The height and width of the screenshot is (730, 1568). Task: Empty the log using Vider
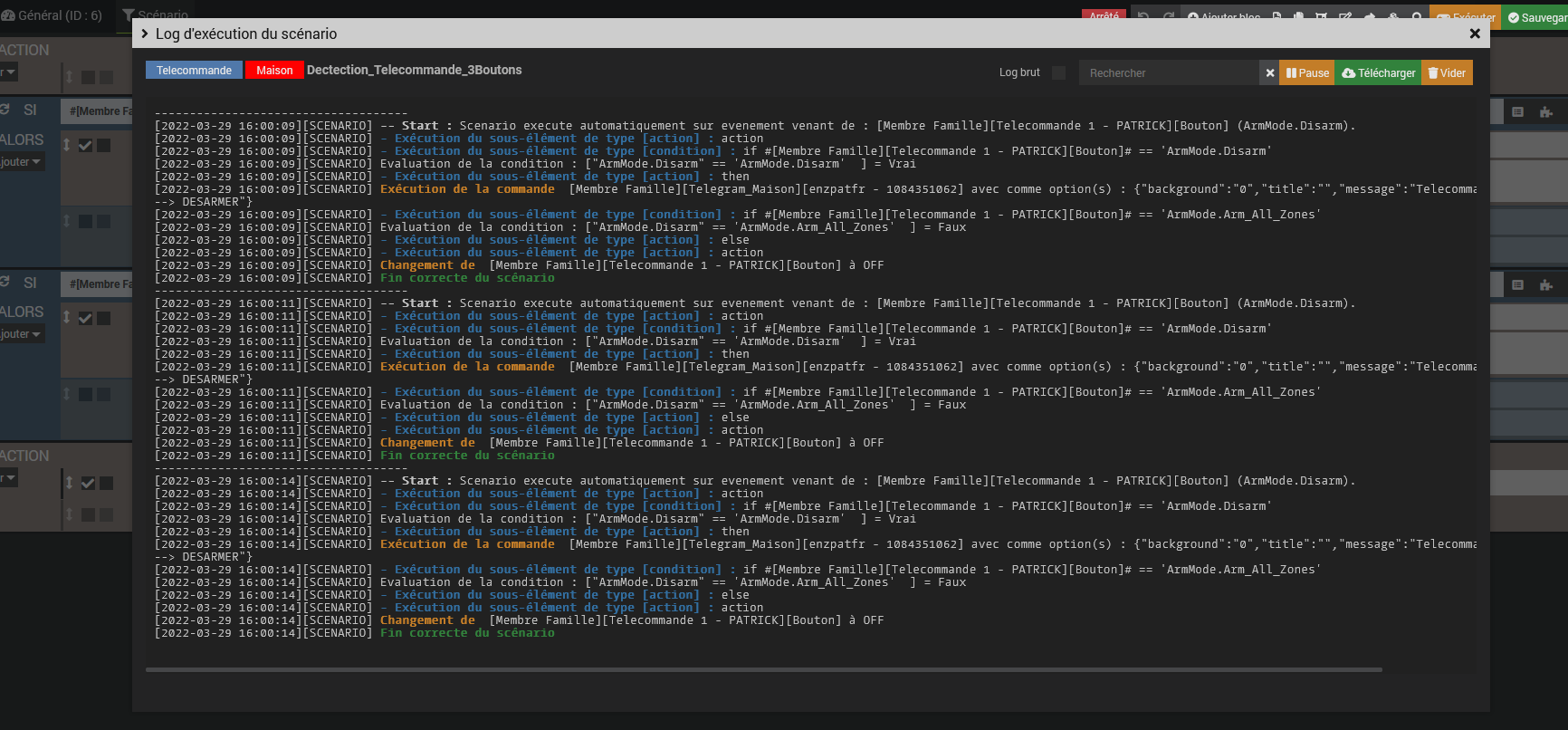1447,73
